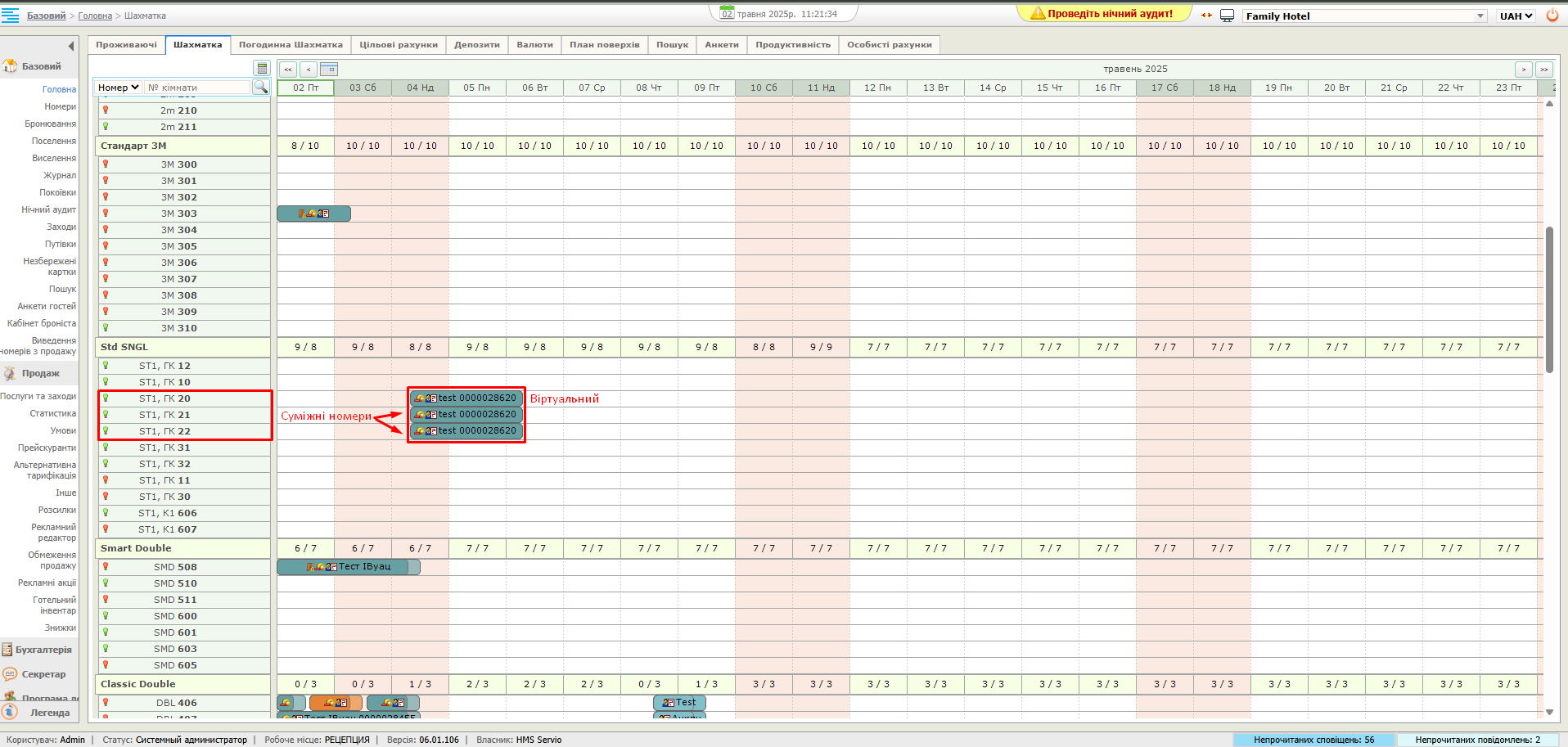Click the calendar picker icon in date navigation
This screenshot has height=747, width=1568.
click(329, 70)
